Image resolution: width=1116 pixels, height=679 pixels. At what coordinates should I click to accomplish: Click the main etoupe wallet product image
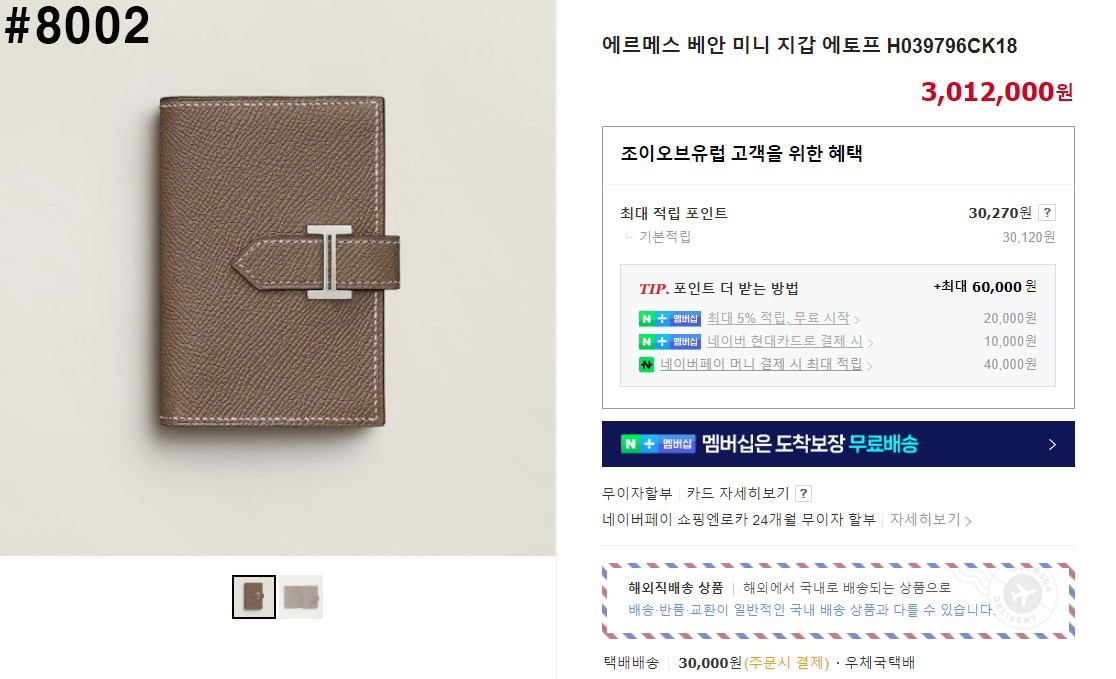click(278, 278)
